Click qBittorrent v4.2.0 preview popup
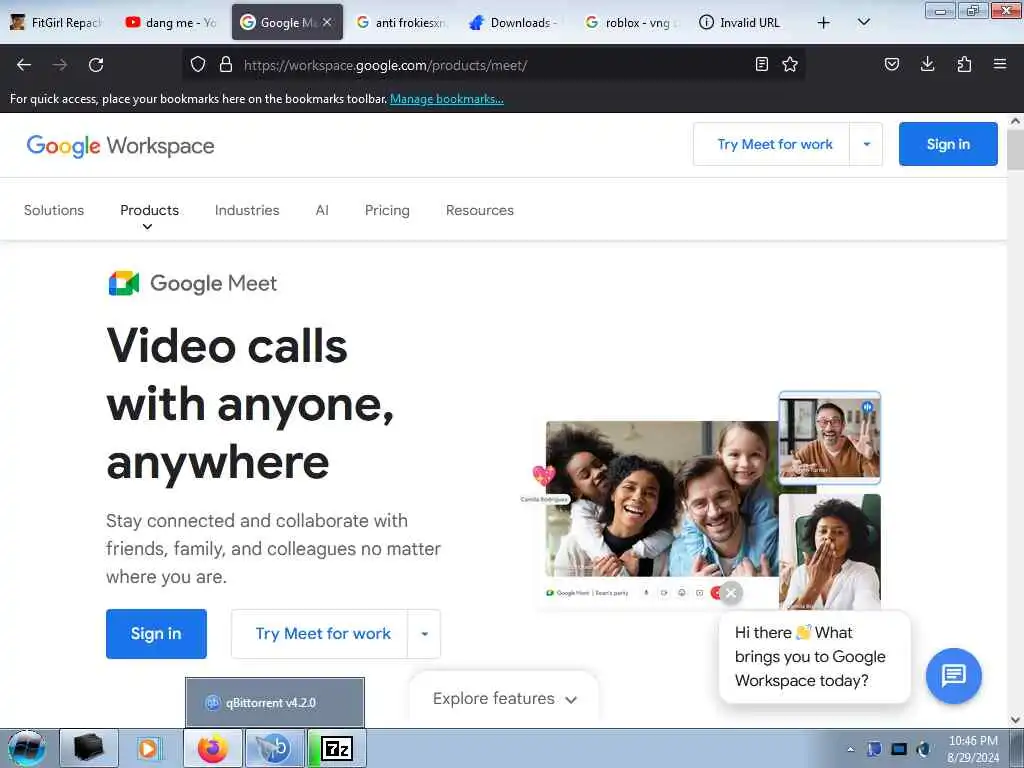 pyautogui.click(x=275, y=703)
